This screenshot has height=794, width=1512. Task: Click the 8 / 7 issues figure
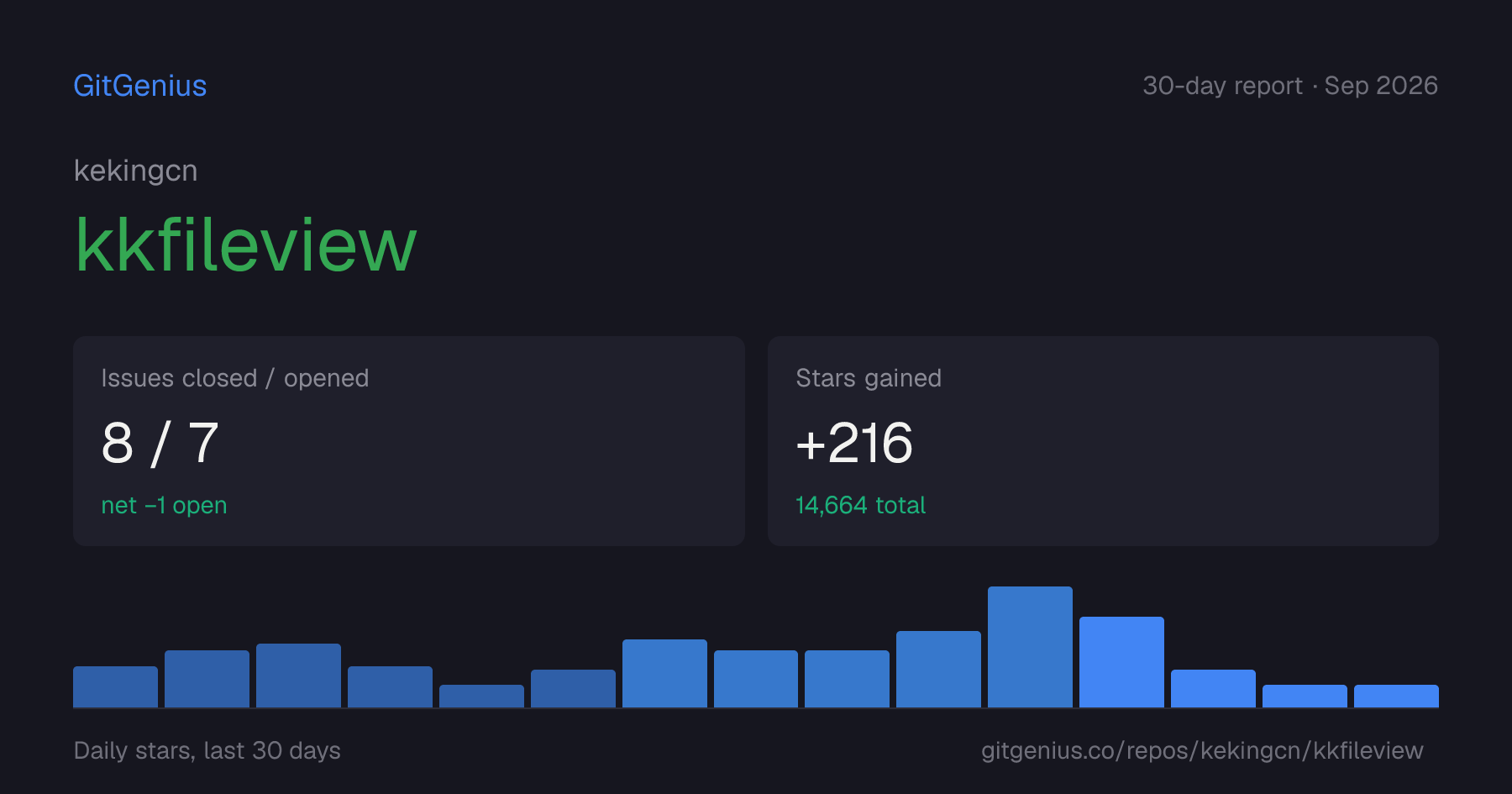coord(160,443)
